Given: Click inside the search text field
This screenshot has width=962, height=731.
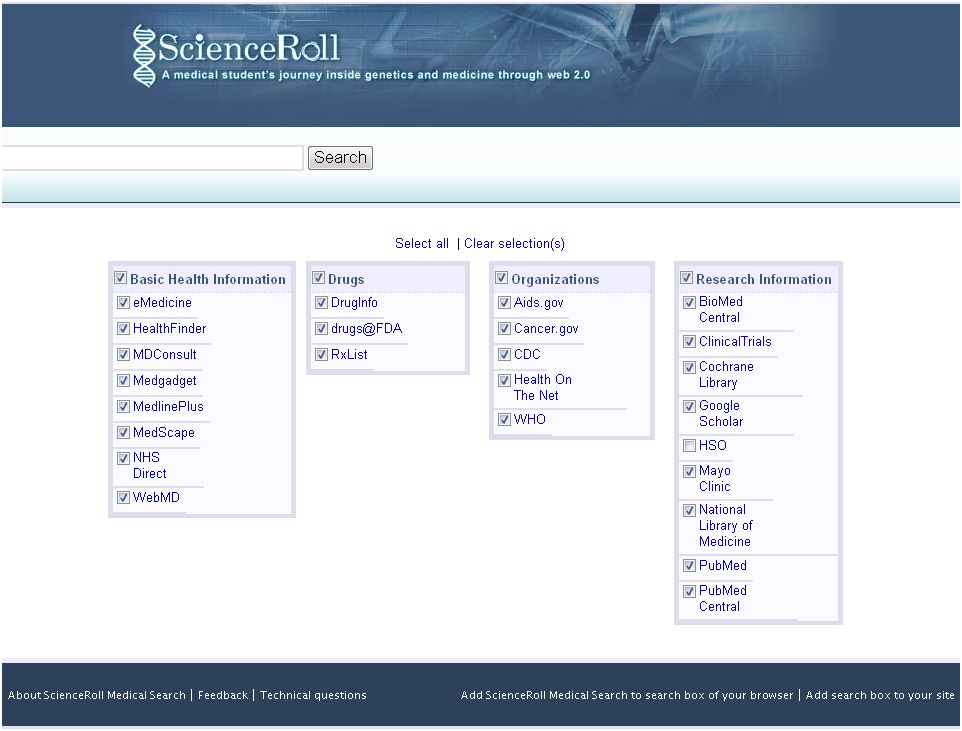Looking at the screenshot, I should 150,158.
